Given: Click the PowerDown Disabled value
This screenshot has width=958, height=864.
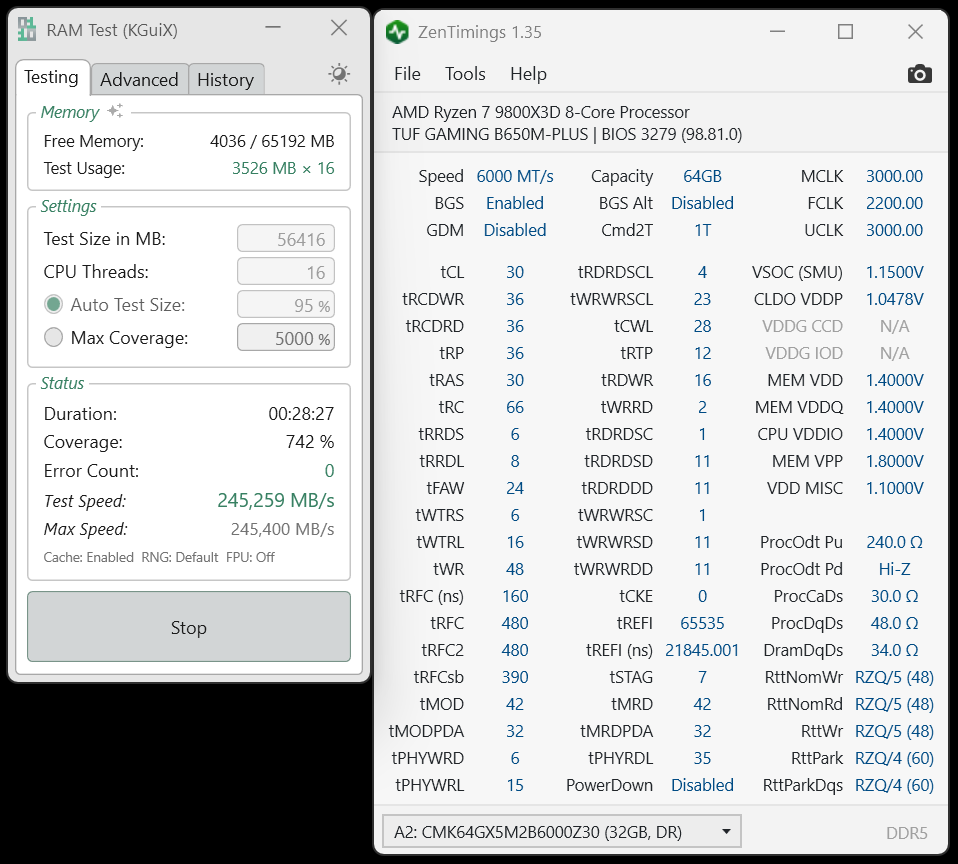Looking at the screenshot, I should click(702, 785).
